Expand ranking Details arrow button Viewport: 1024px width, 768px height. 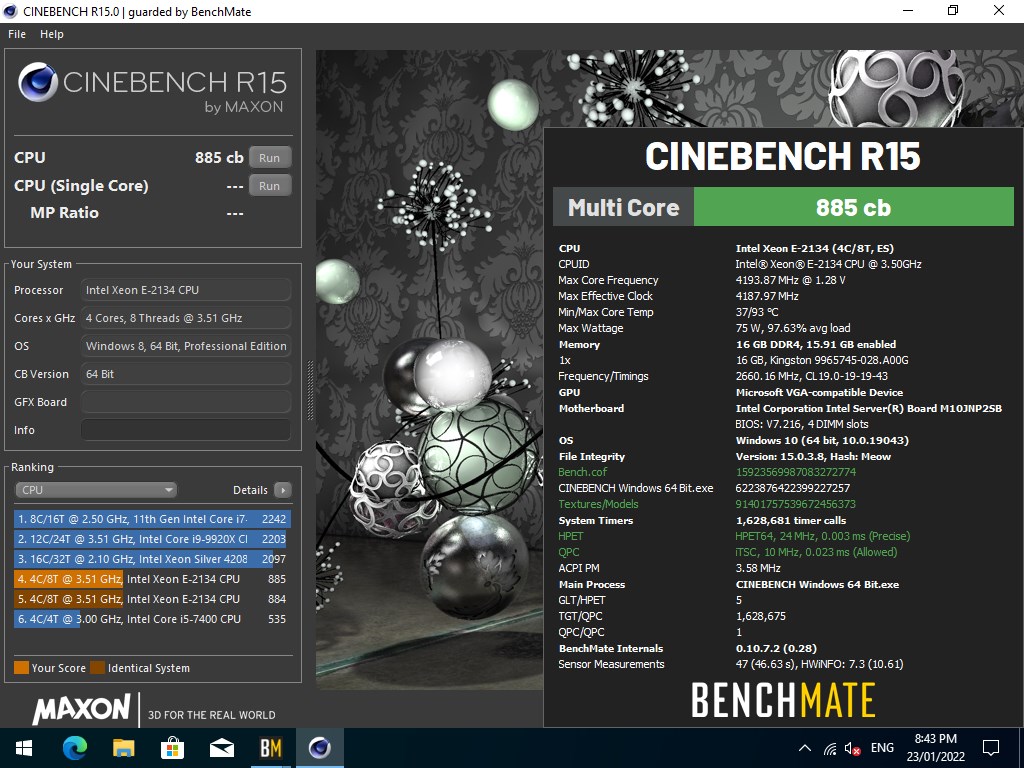coord(283,490)
